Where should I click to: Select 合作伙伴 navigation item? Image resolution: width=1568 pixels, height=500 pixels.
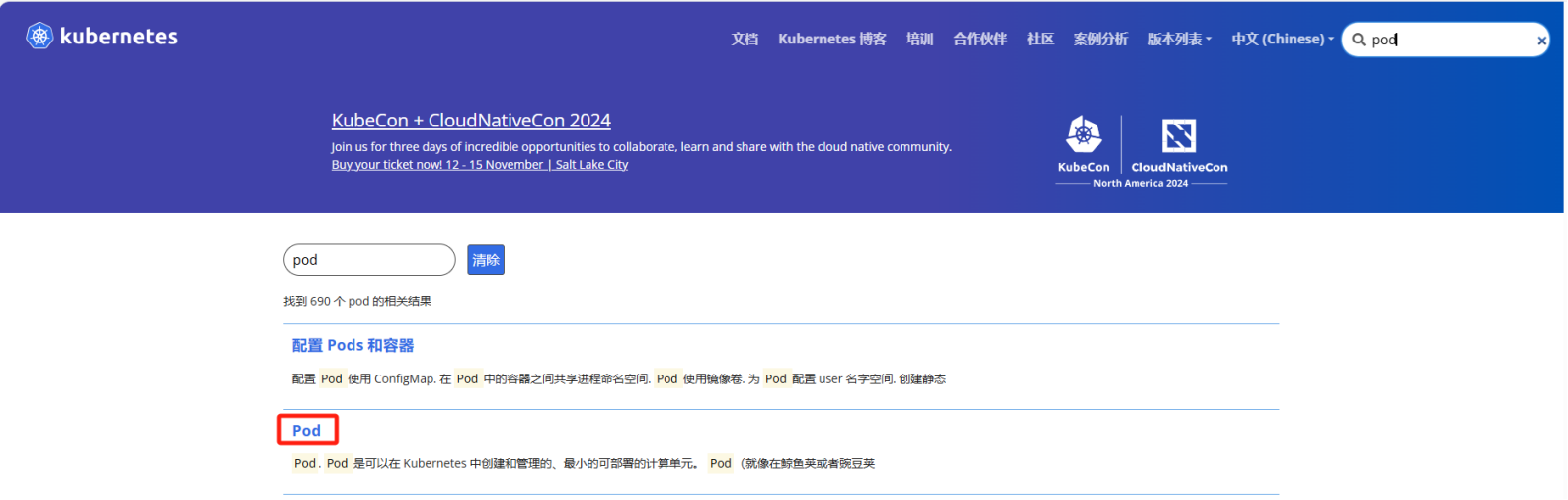(x=980, y=39)
